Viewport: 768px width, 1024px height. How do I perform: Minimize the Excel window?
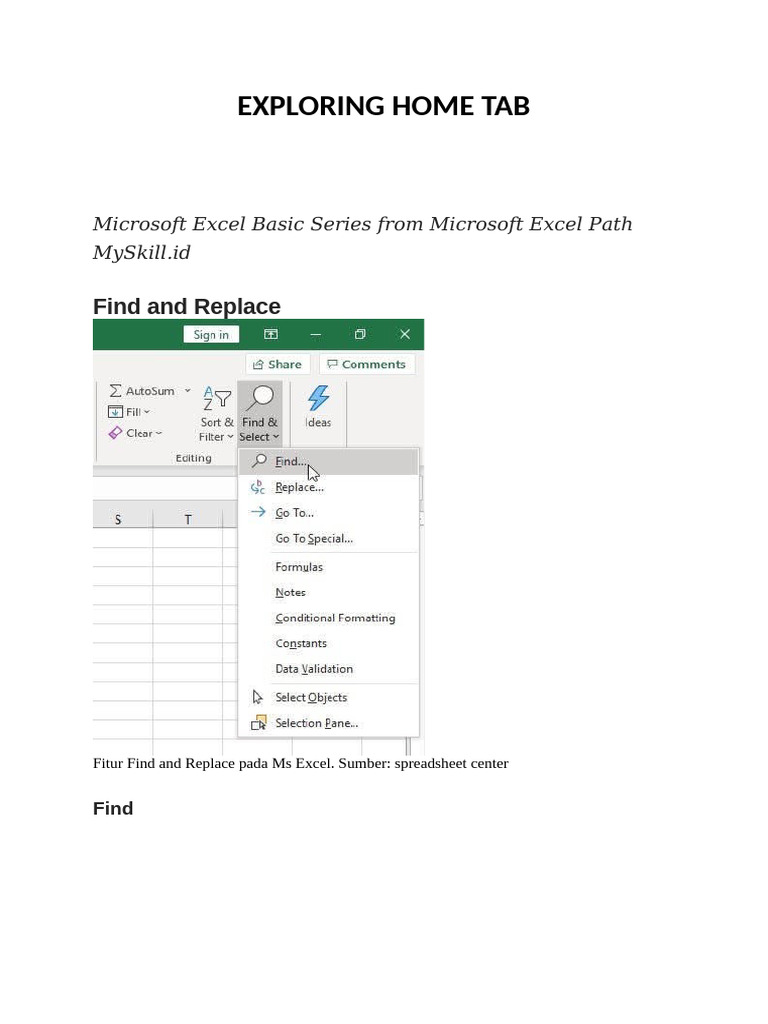[x=315, y=334]
